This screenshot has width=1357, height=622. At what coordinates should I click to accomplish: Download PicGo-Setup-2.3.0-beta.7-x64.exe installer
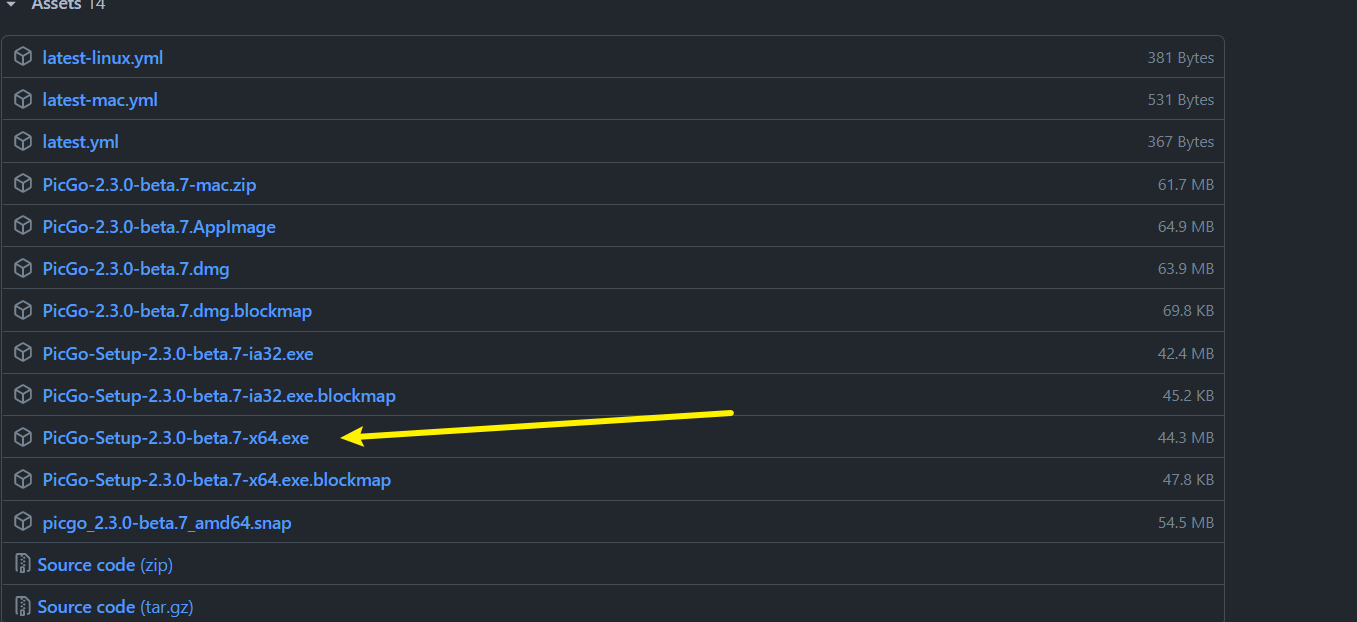coord(176,438)
